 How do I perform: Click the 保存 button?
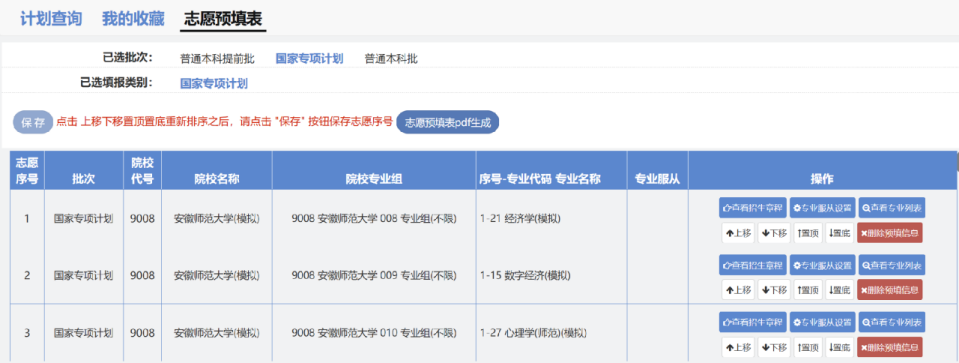[x=33, y=122]
